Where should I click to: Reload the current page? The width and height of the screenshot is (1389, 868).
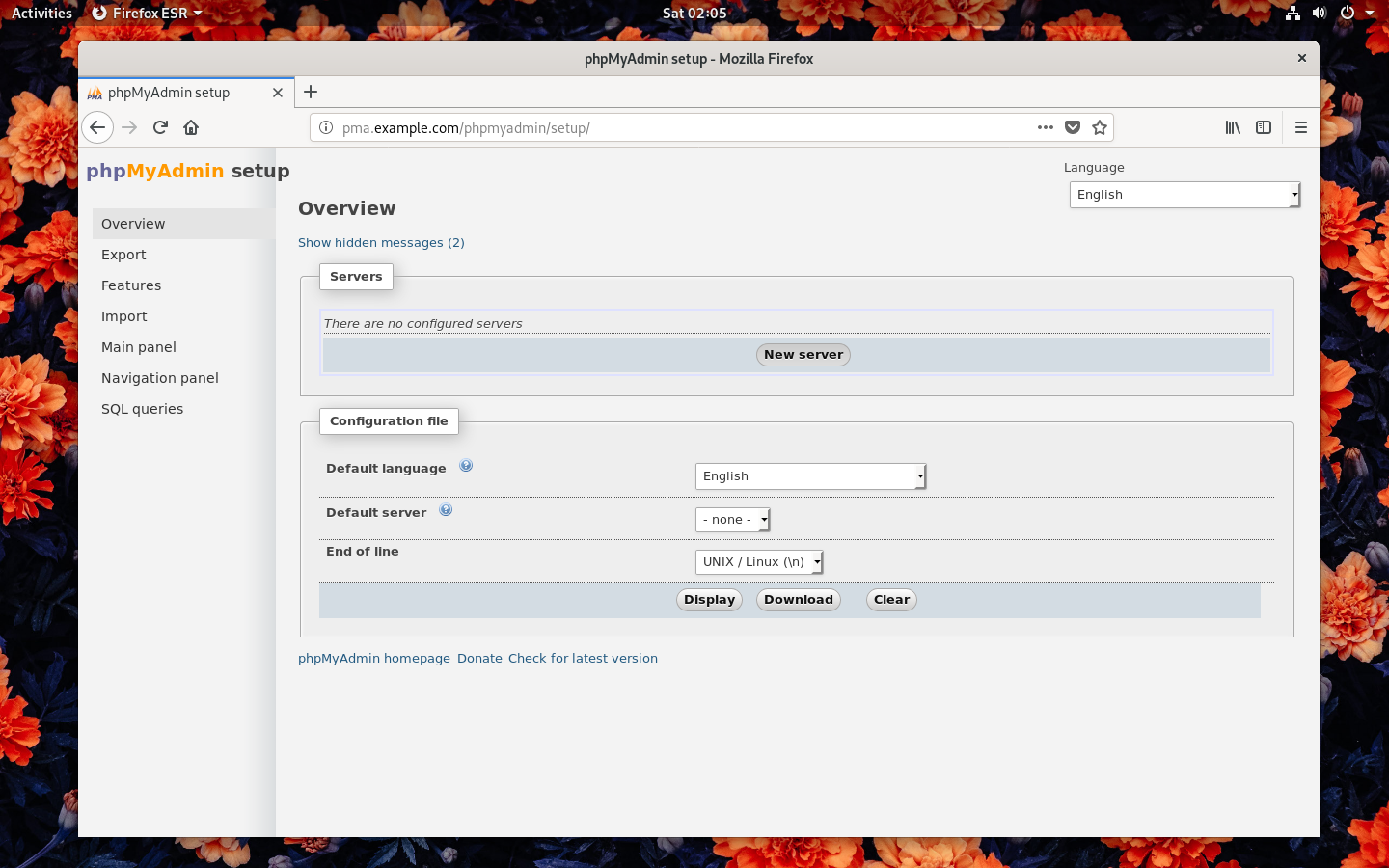coord(160,127)
